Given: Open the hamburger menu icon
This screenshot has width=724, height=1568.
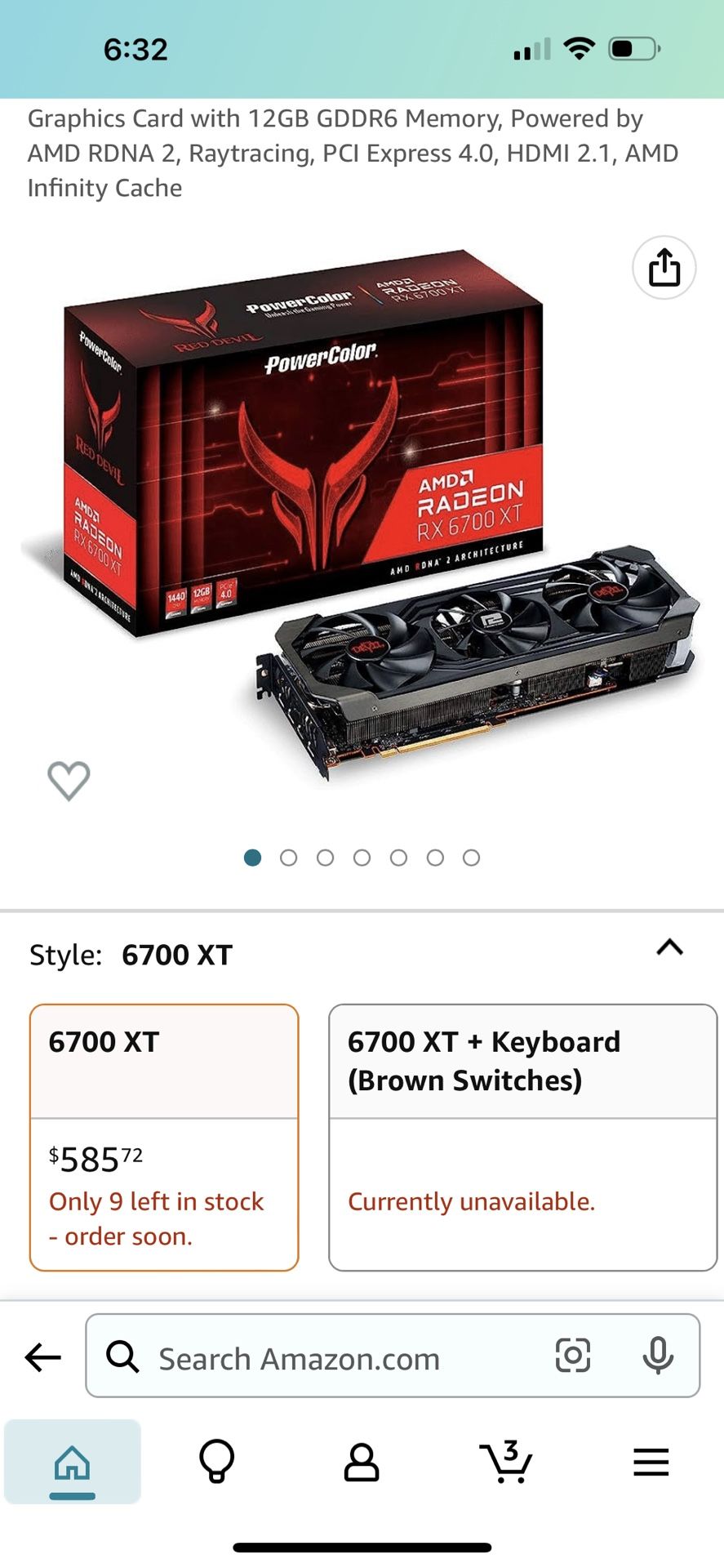Looking at the screenshot, I should [x=651, y=1462].
